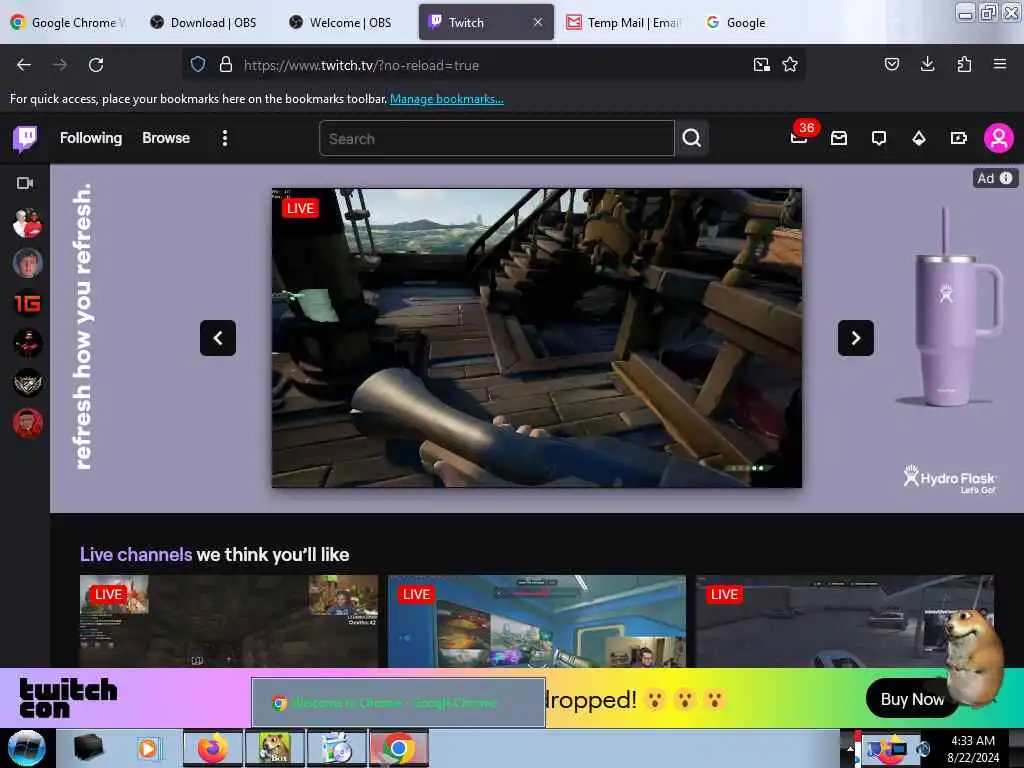Open the Windows Start menu
1024x768 pixels.
coord(27,748)
